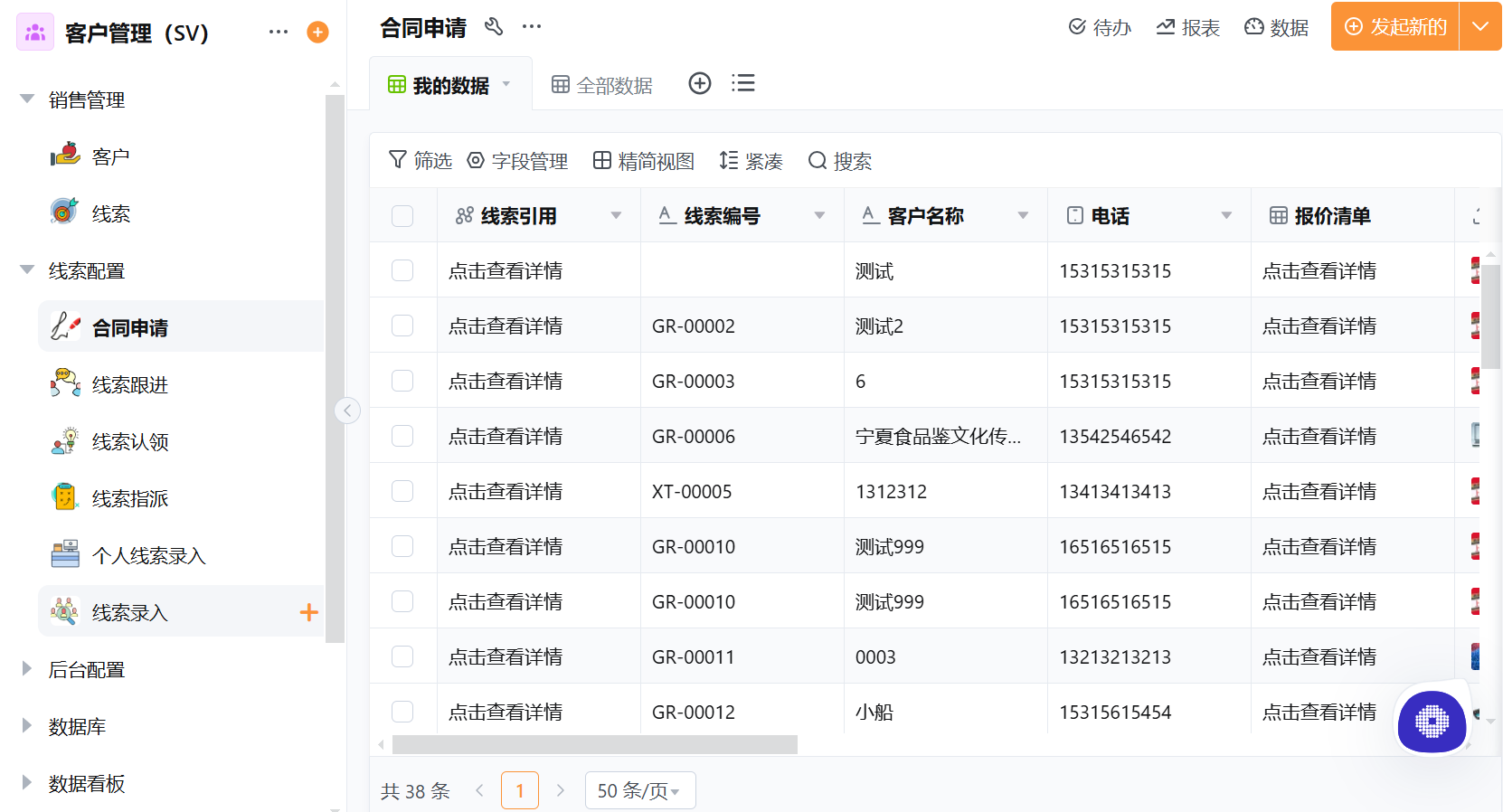
Task: Click the 发起新的 button
Action: click(x=1395, y=26)
